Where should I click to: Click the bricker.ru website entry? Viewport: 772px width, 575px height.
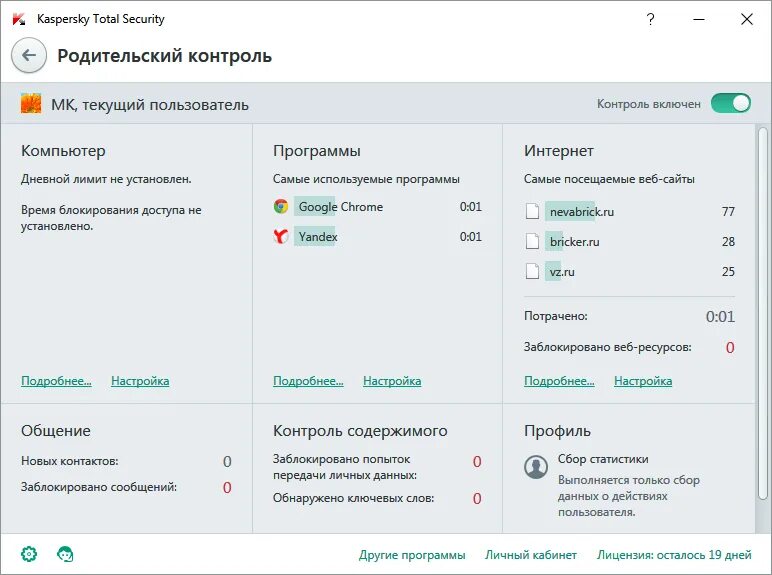pyautogui.click(x=573, y=242)
